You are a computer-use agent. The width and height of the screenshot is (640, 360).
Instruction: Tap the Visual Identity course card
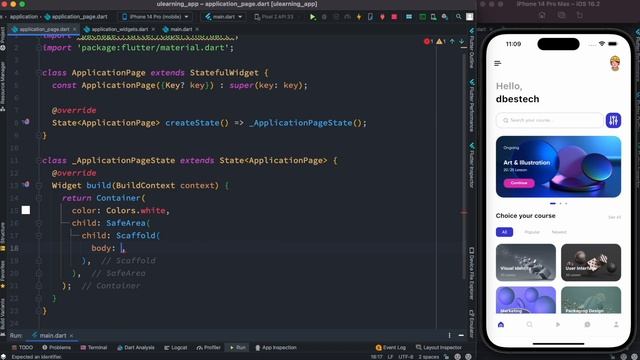coord(526,262)
